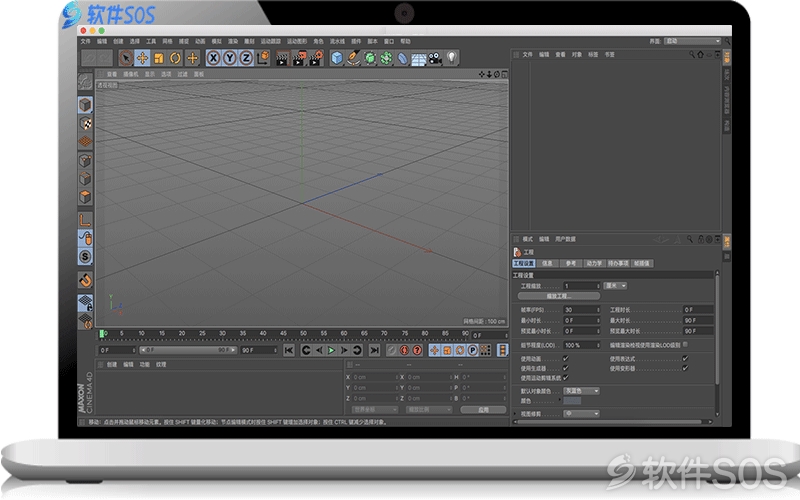Click the timeline preview range slider
This screenshot has width=800, height=500.
(189, 350)
